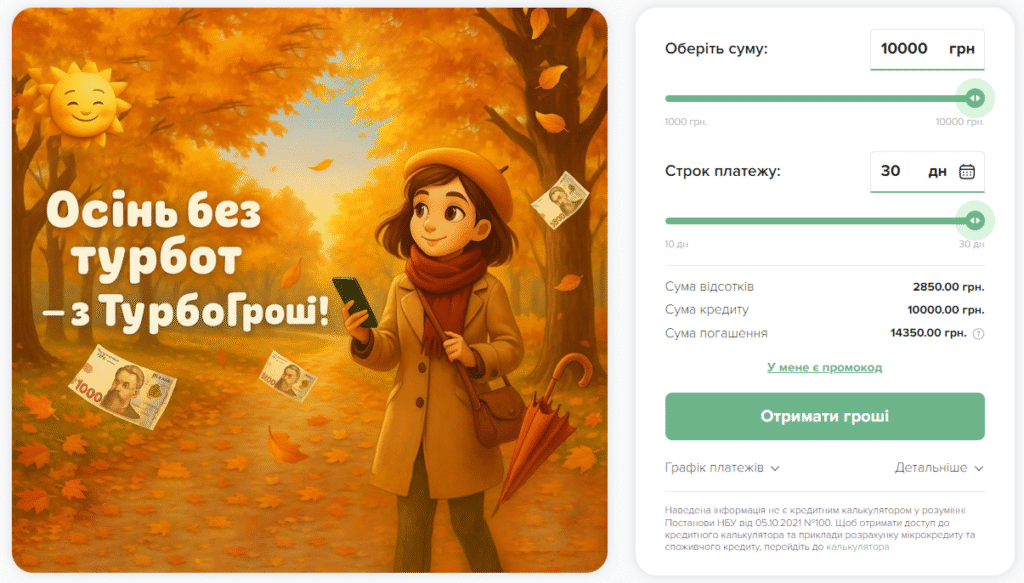Click the payment term slider handle
This screenshot has width=1024, height=583.
click(x=975, y=221)
